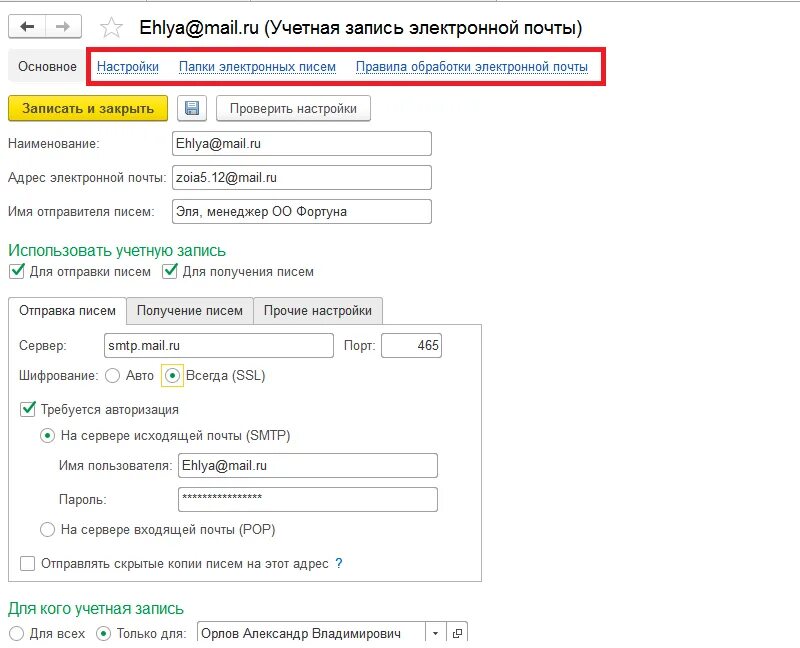Click Записать и закрыть button
The width and height of the screenshot is (800, 648).
pos(88,108)
